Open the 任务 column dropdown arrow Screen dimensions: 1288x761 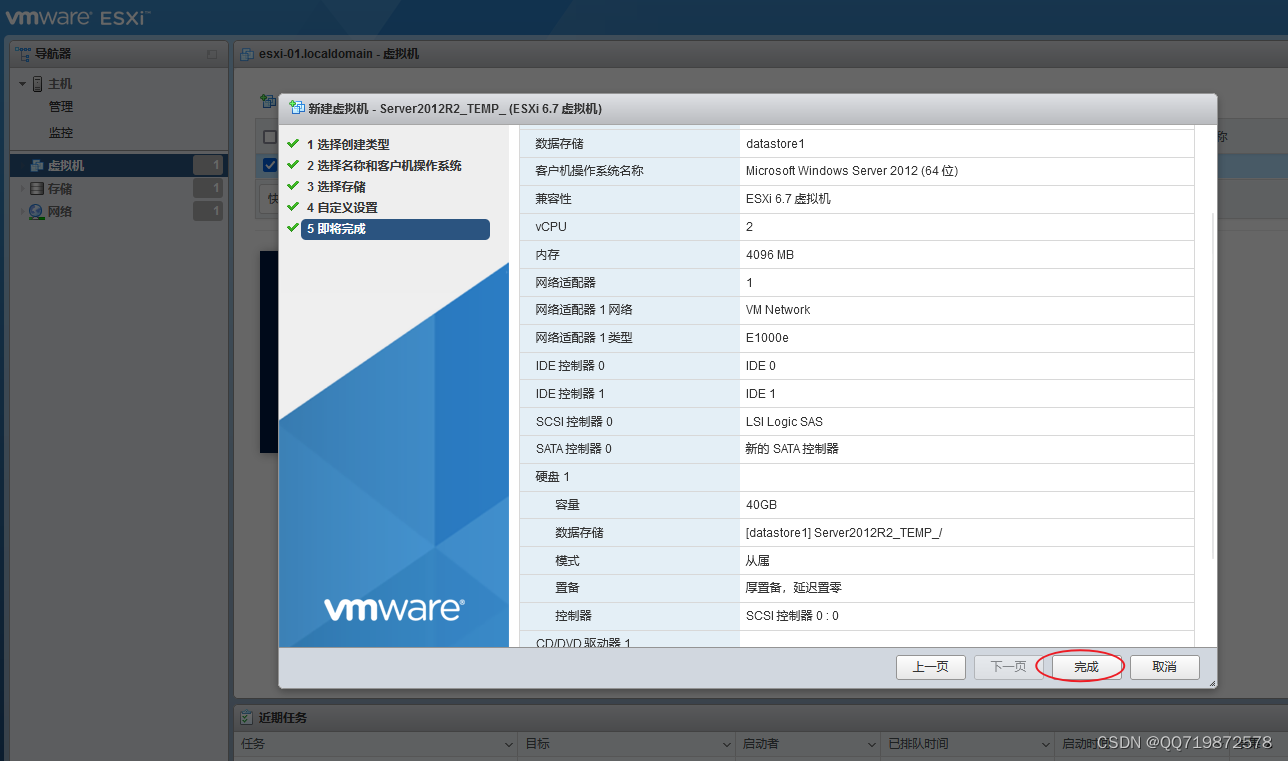coord(508,745)
